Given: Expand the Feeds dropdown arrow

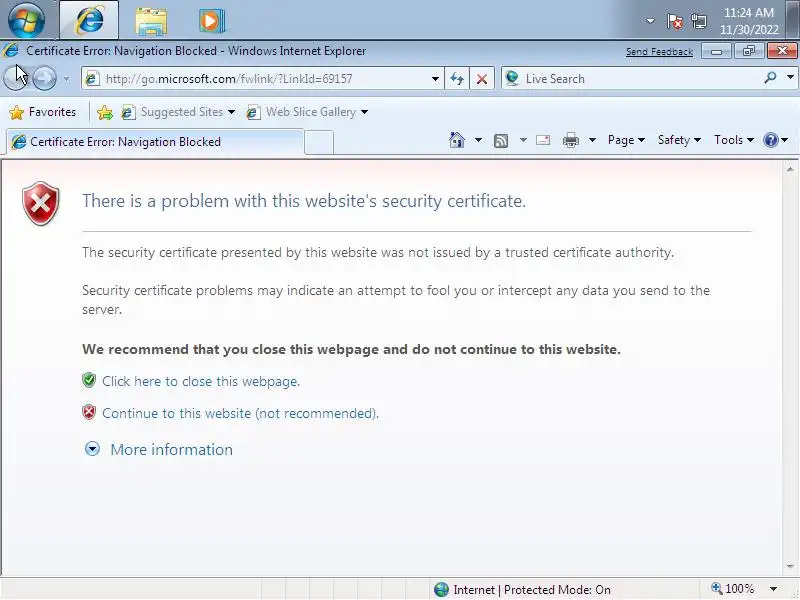Looking at the screenshot, I should click(523, 140).
